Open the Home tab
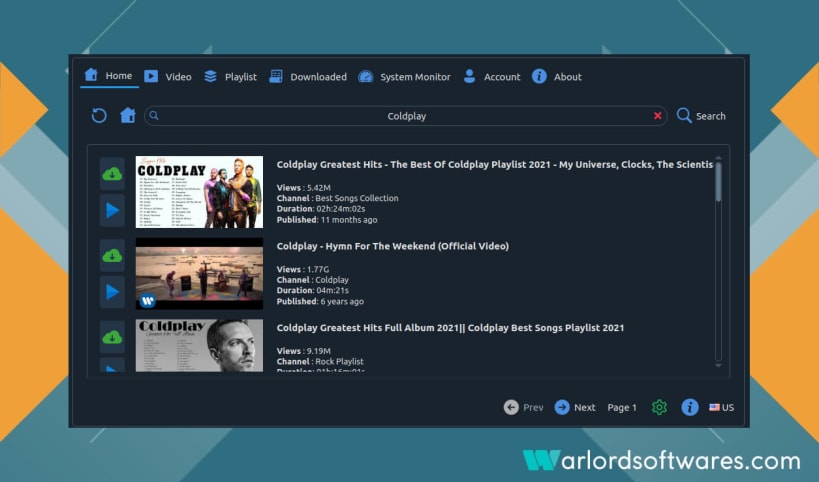 click(109, 76)
